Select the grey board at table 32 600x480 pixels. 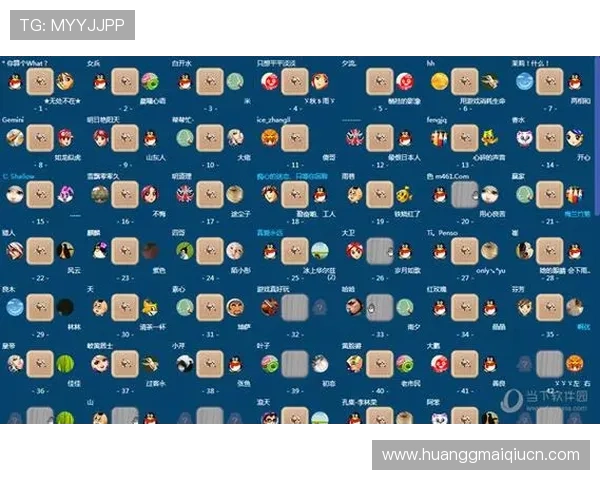(x=295, y=307)
